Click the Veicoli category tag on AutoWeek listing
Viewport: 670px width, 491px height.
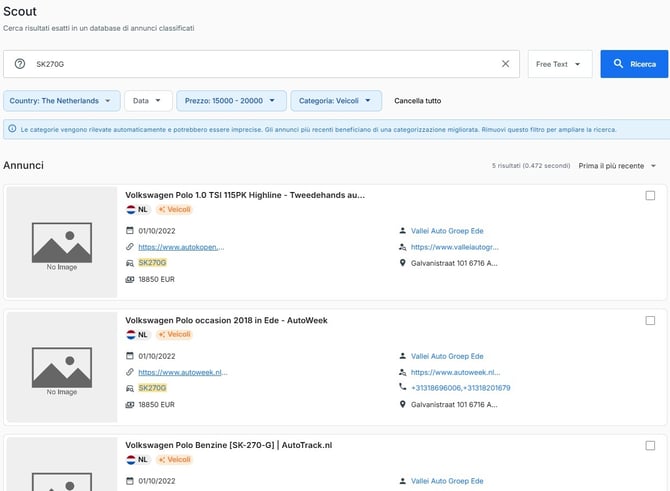174,335
